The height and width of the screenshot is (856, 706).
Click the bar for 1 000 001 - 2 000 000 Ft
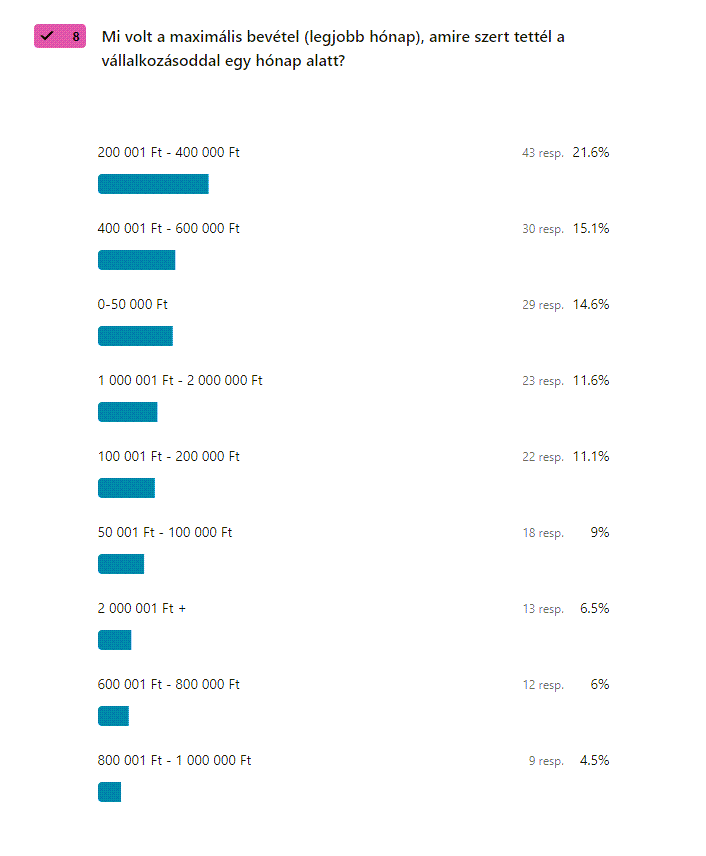point(128,412)
